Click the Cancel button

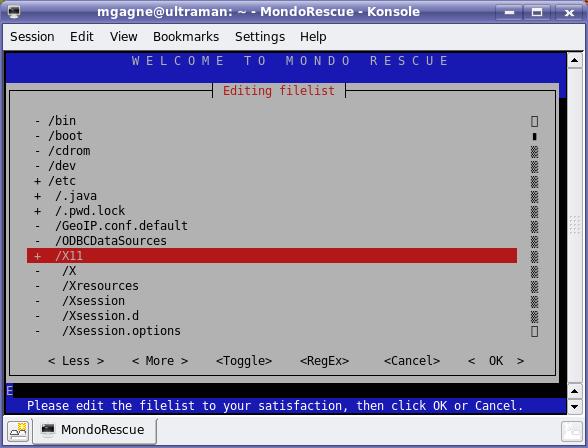(412, 361)
